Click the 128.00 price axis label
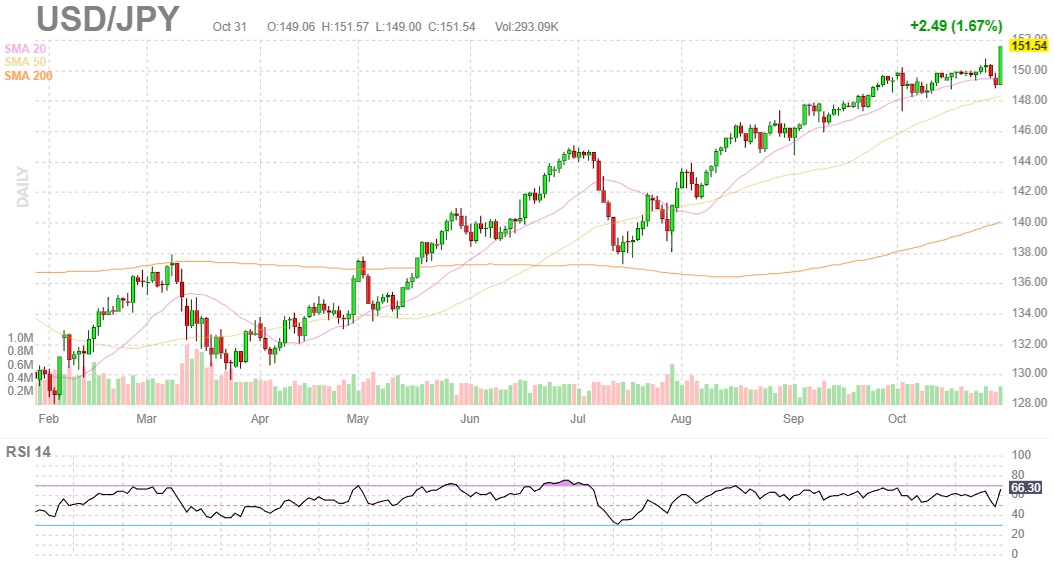The width and height of the screenshot is (1054, 564). [1029, 403]
